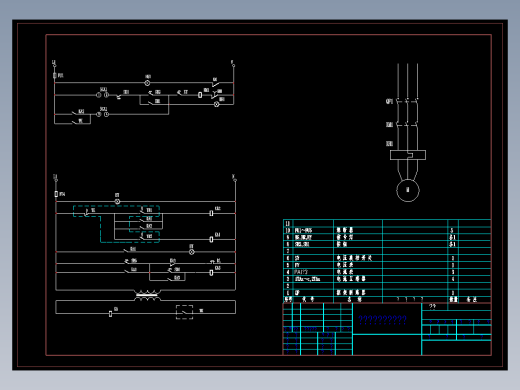Click the indicator lamp on the lower circuit's top rung

tap(117, 201)
